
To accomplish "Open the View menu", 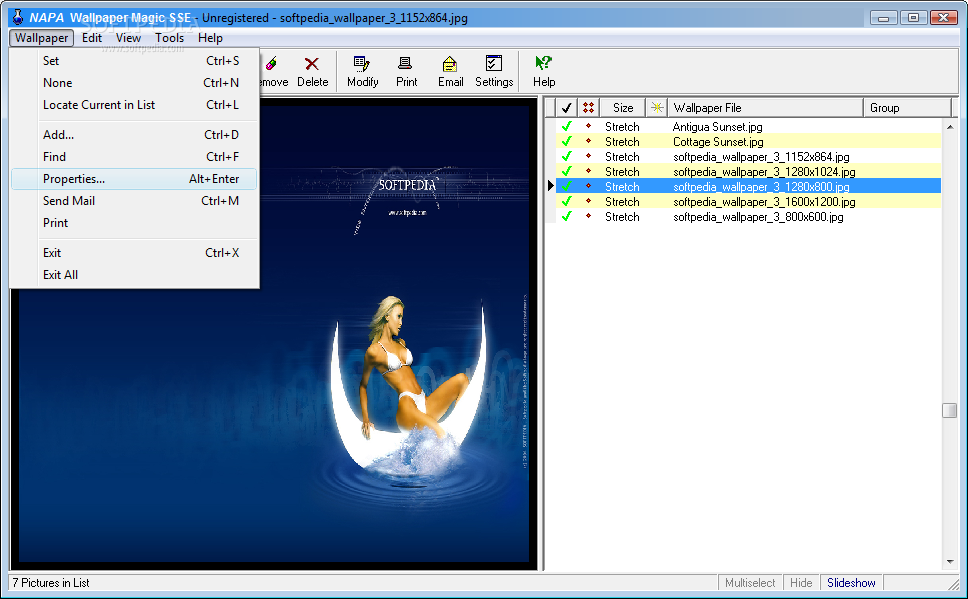I will point(128,38).
